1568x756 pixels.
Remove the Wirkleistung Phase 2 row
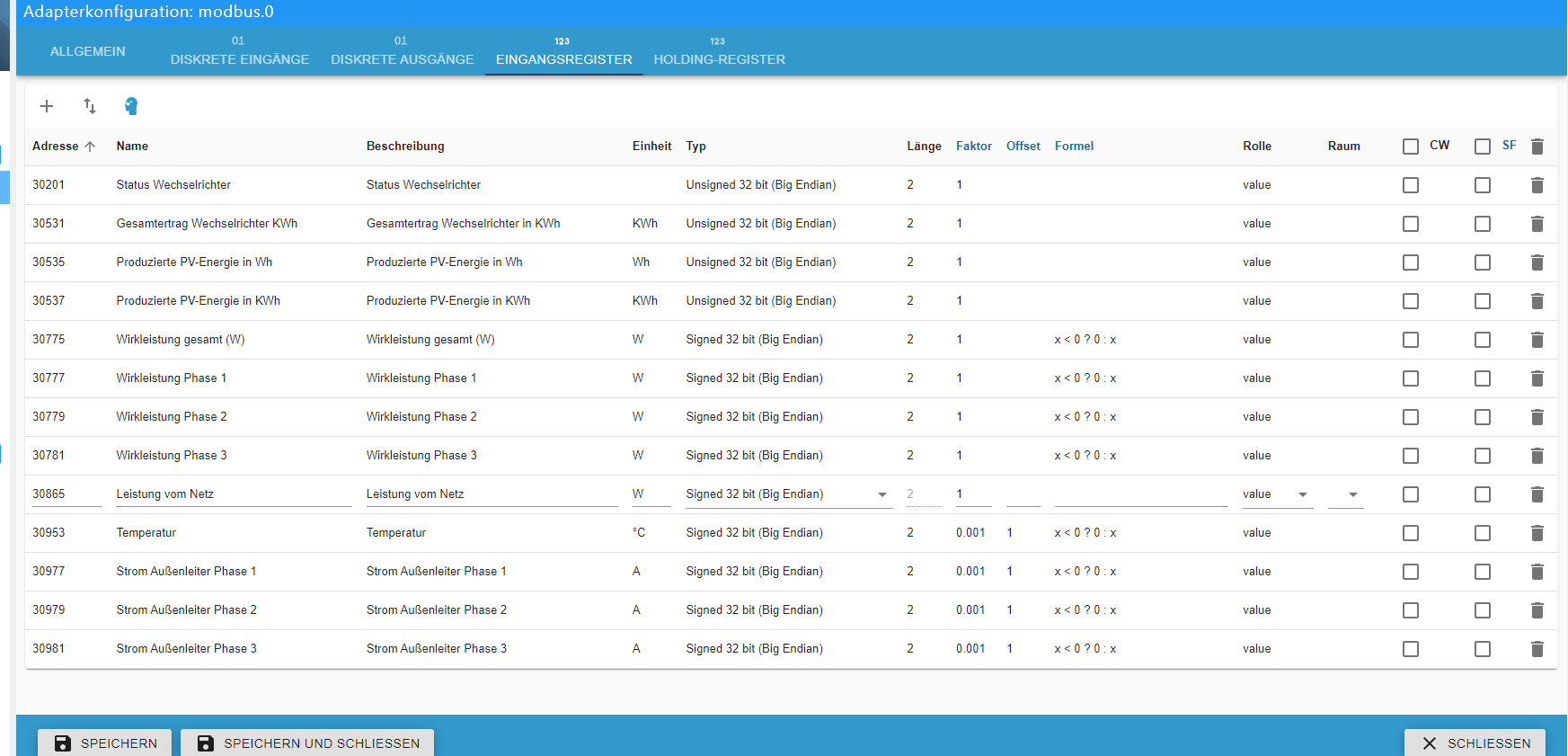[x=1537, y=417]
